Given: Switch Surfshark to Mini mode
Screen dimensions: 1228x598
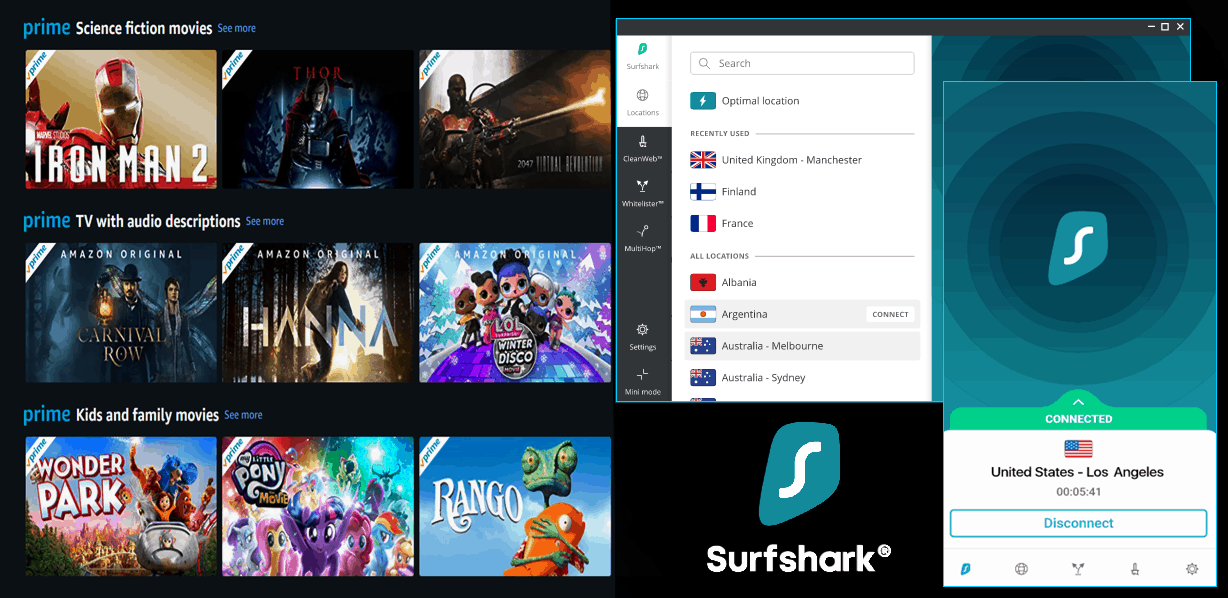Looking at the screenshot, I should tap(643, 381).
